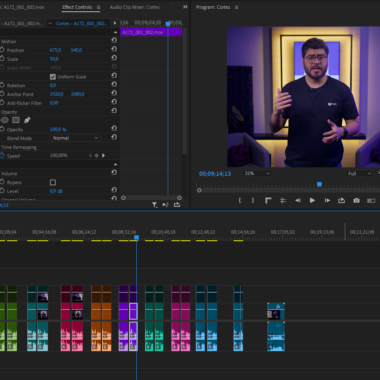Viewport: 380px width, 380px height.
Task: Click the Opacity value 100,0 %
Action: [x=58, y=129]
